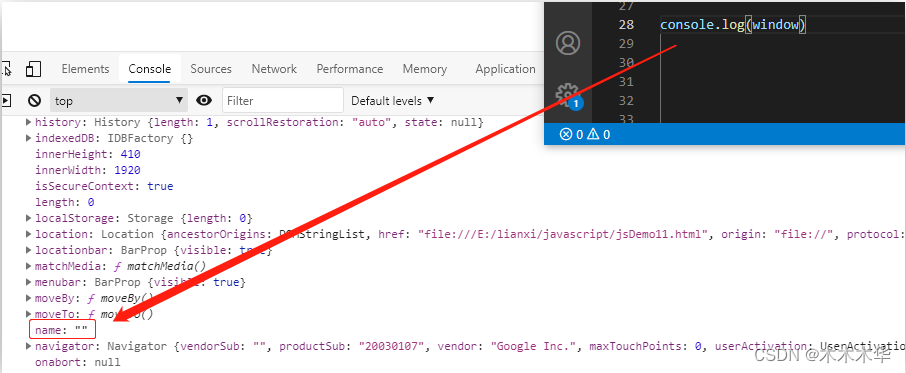Click warnings count in VS Code status bar
The image size is (906, 373).
[599, 135]
